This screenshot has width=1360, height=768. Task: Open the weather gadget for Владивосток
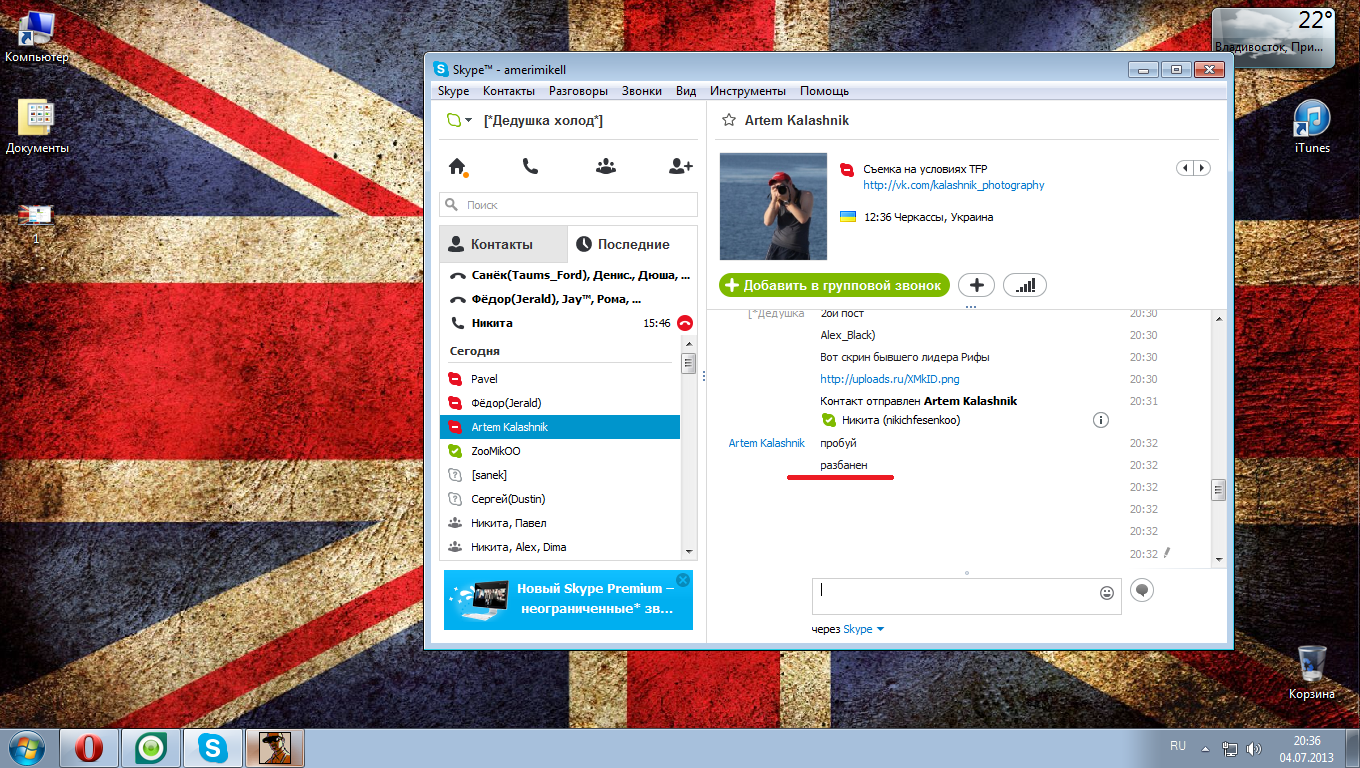click(1273, 36)
